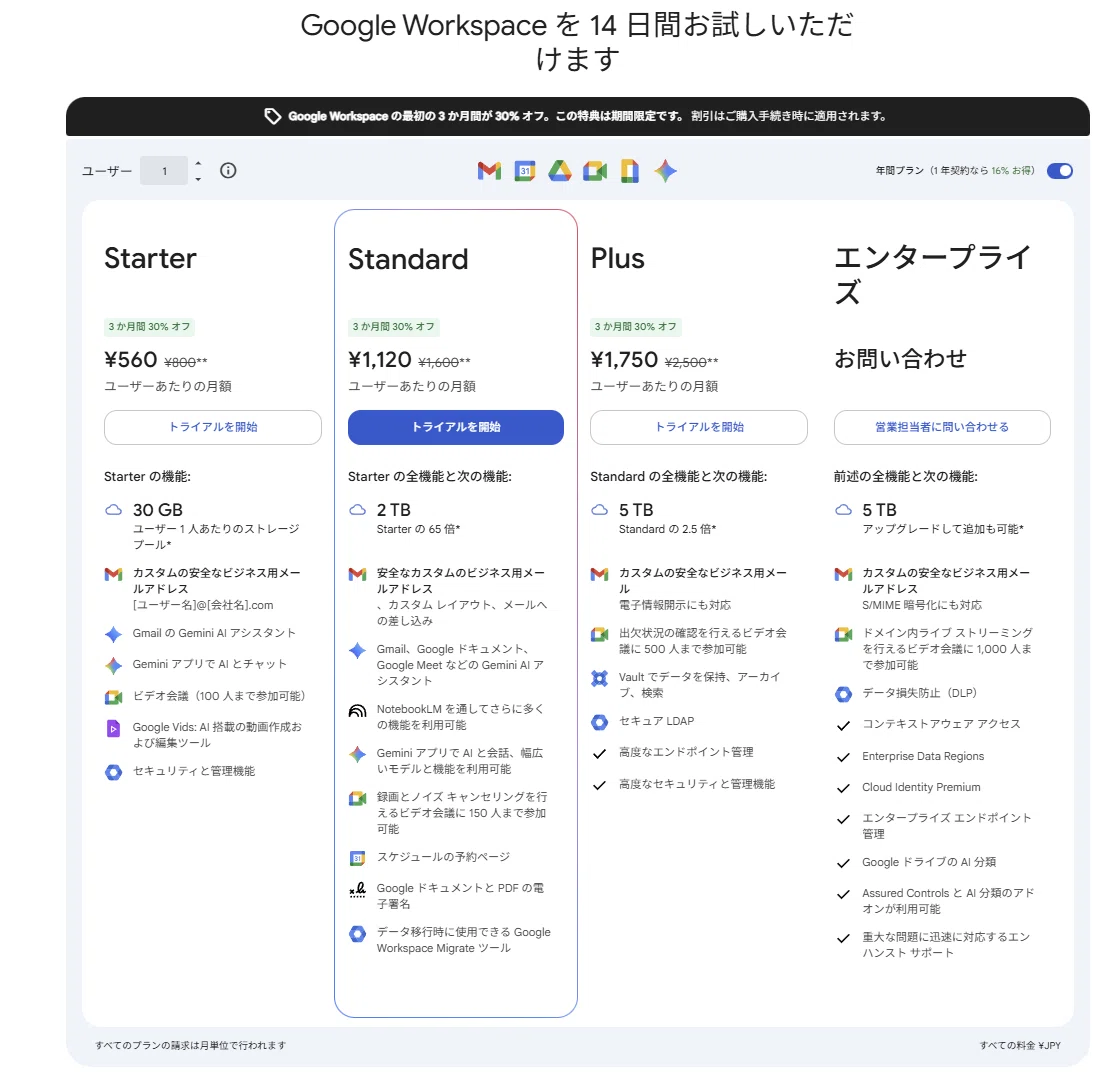1094x1073 pixels.
Task: Click the eSignature icon in Standard list
Action: click(x=357, y=890)
